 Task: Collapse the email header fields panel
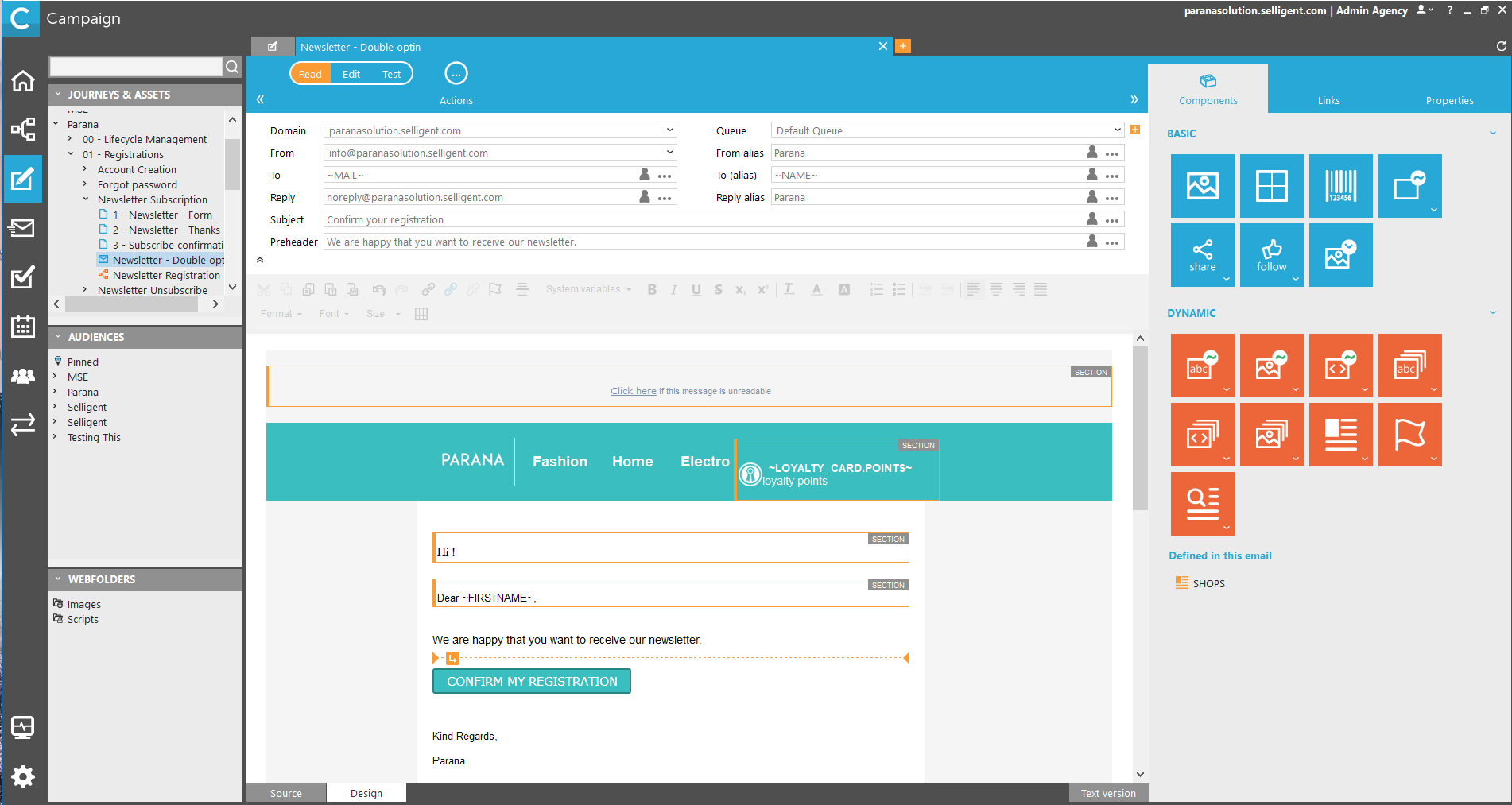[x=260, y=260]
